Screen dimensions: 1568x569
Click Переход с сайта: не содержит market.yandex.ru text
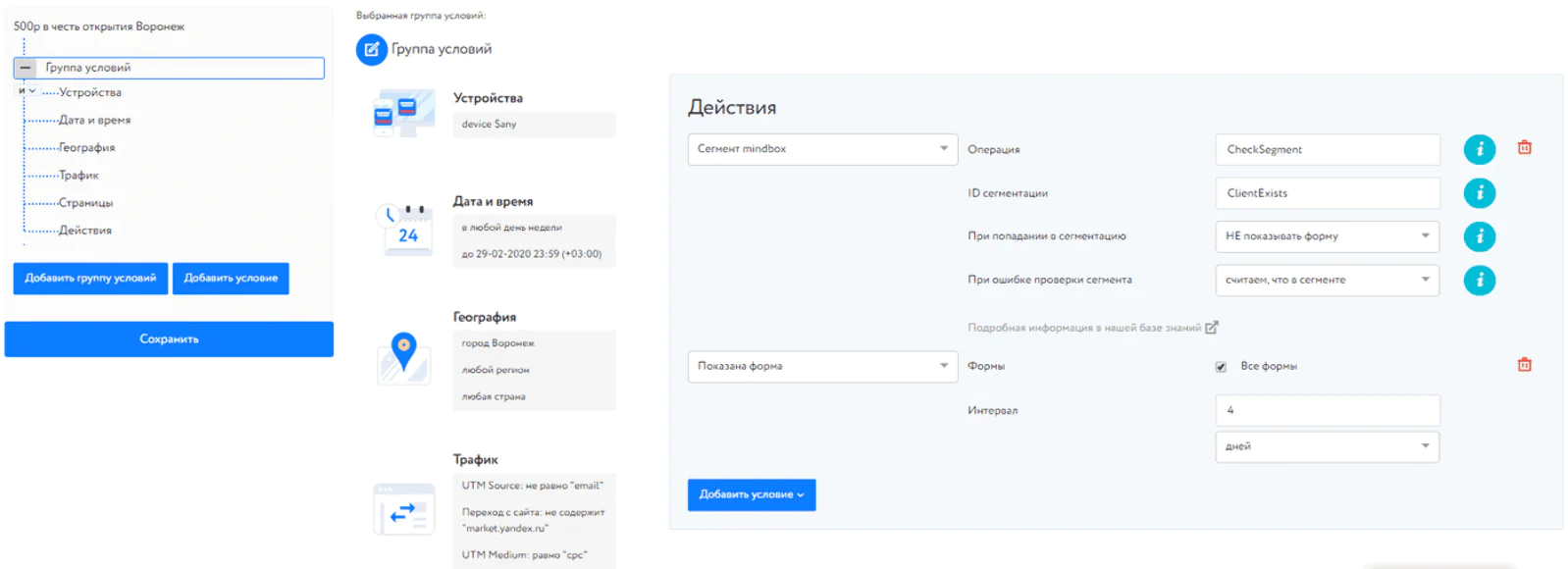533,520
